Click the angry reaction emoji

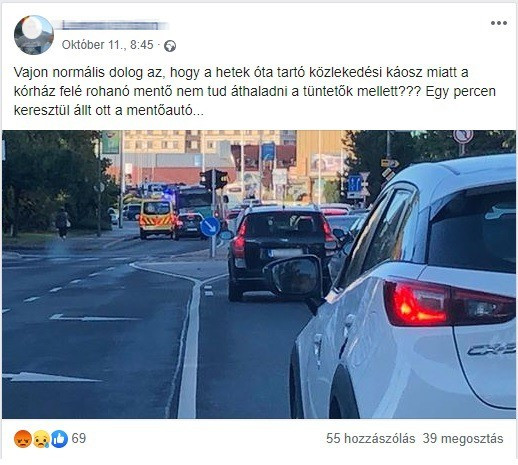23,439
